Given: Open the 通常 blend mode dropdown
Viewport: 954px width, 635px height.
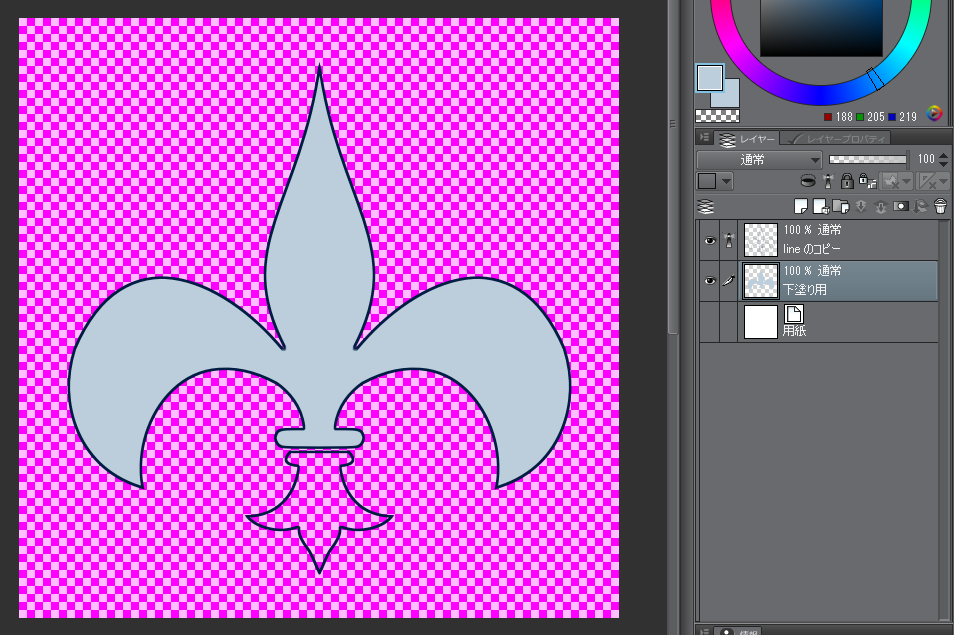Looking at the screenshot, I should 759,160.
